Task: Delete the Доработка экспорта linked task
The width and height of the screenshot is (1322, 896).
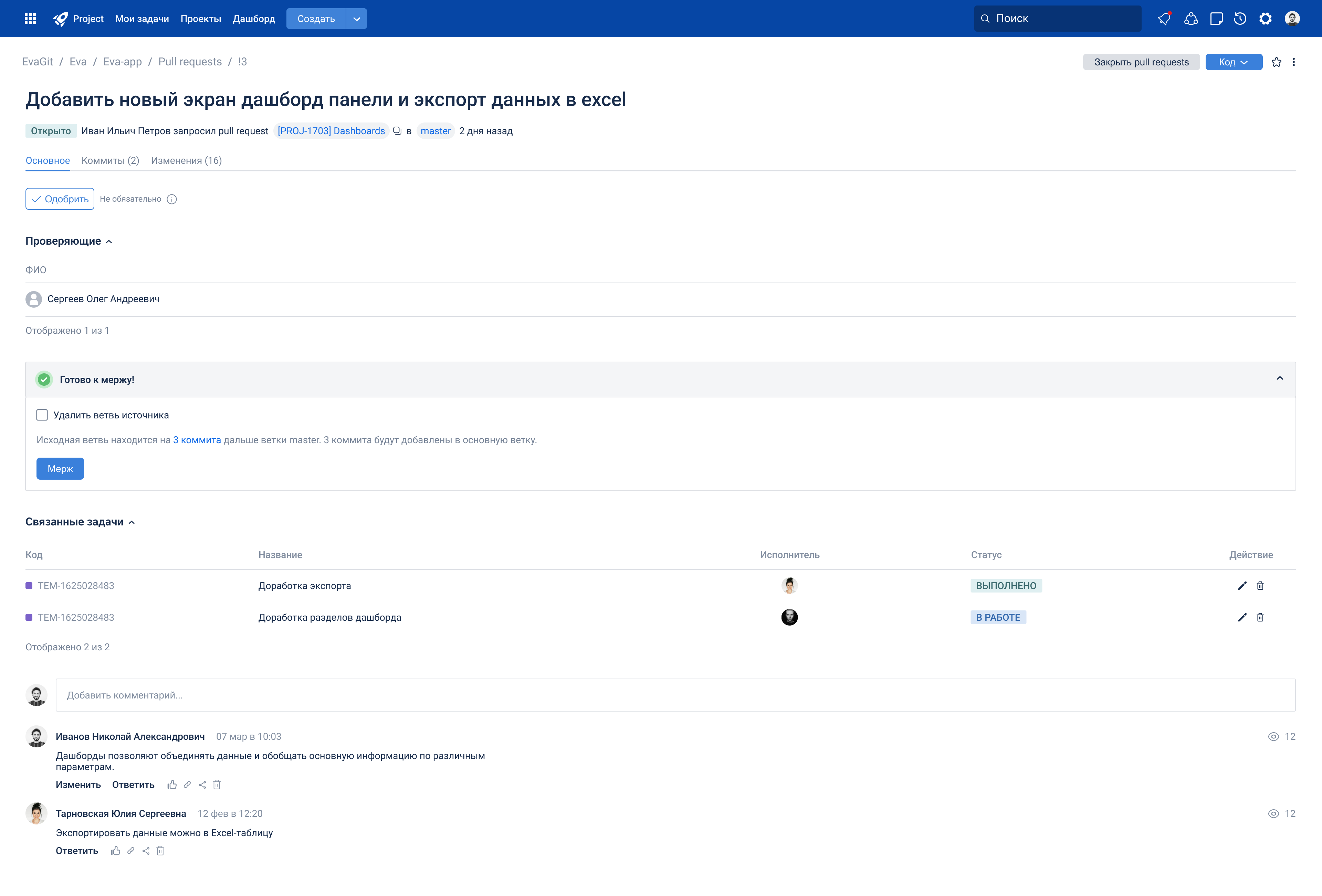Action: click(1260, 586)
